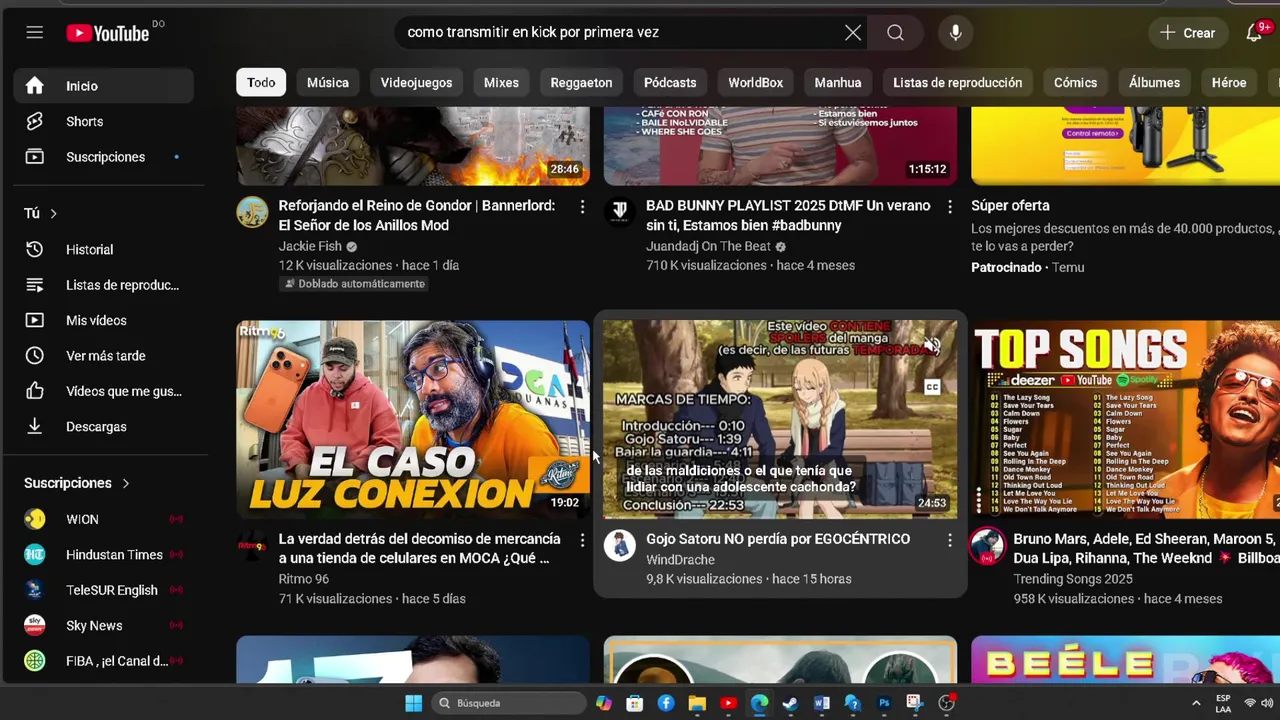Viewport: 1280px width, 720px height.
Task: Open the FIBA channel subscription
Action: (104, 661)
